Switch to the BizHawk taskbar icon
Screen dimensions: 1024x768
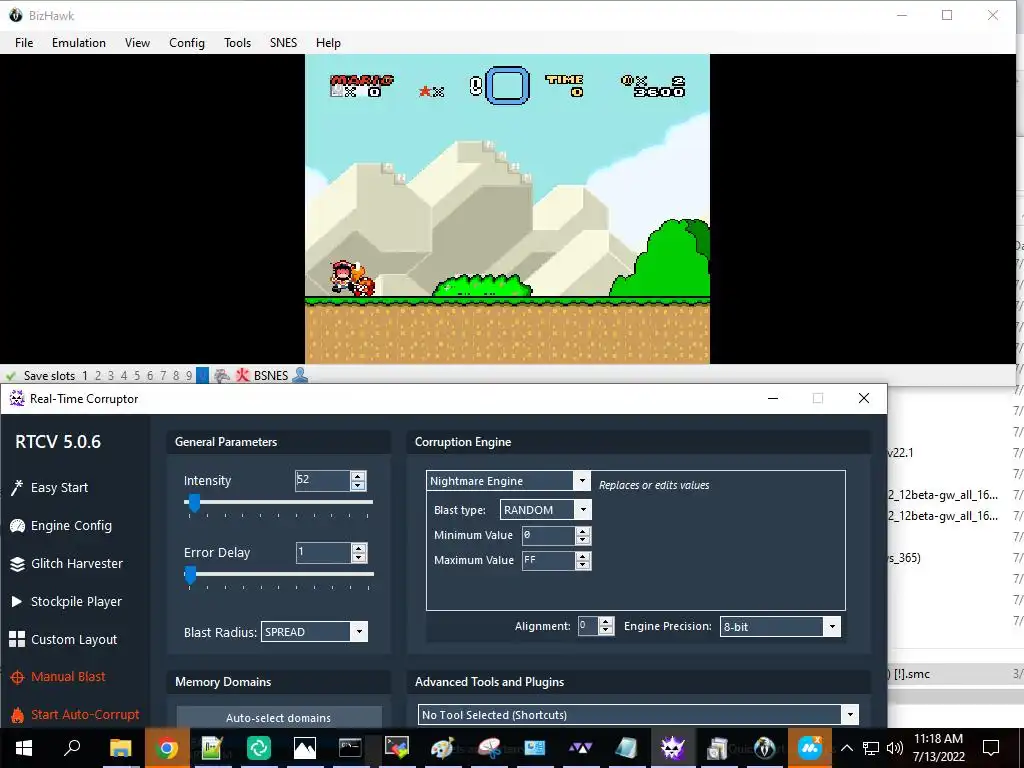click(764, 748)
